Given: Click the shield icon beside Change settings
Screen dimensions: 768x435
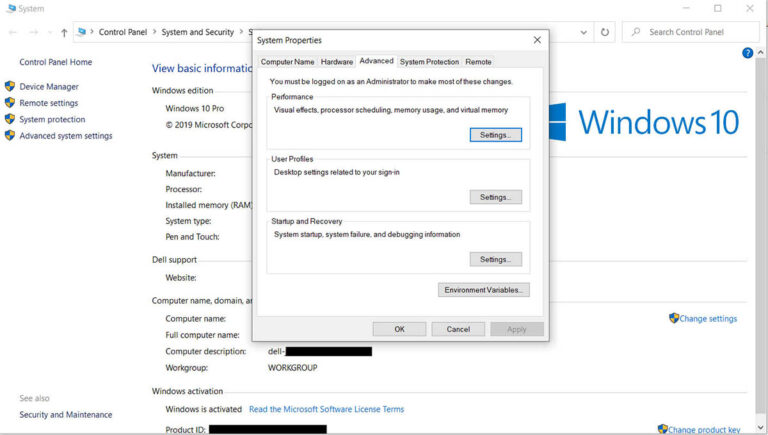Looking at the screenshot, I should [674, 318].
